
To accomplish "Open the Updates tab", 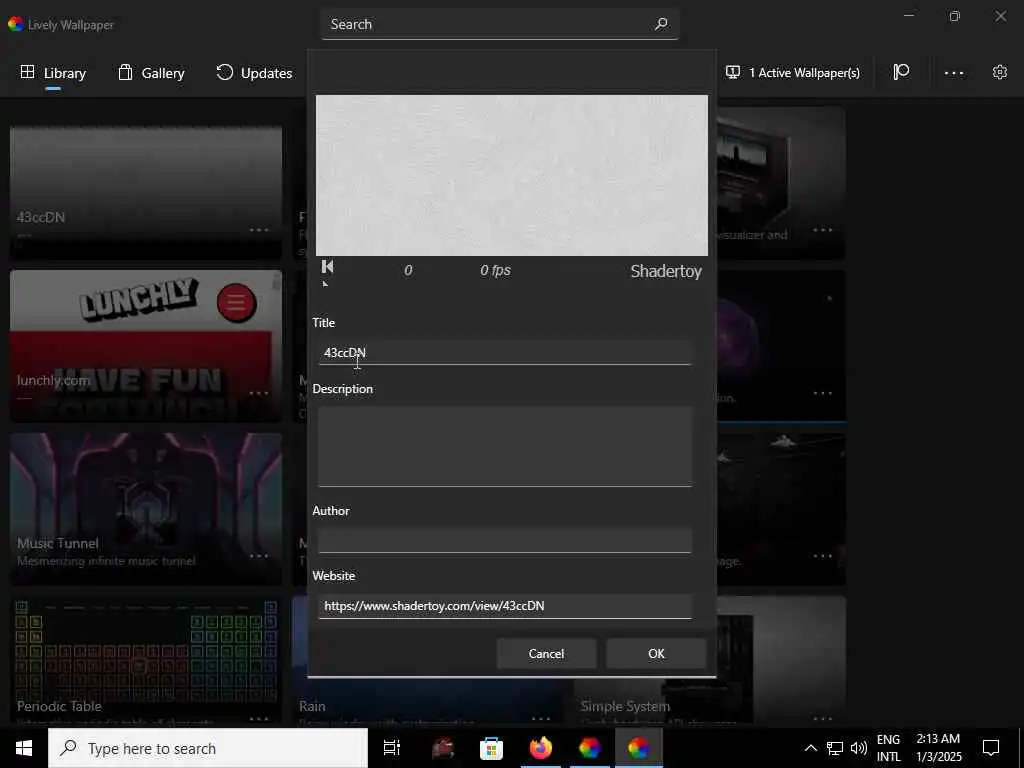I will click(254, 73).
